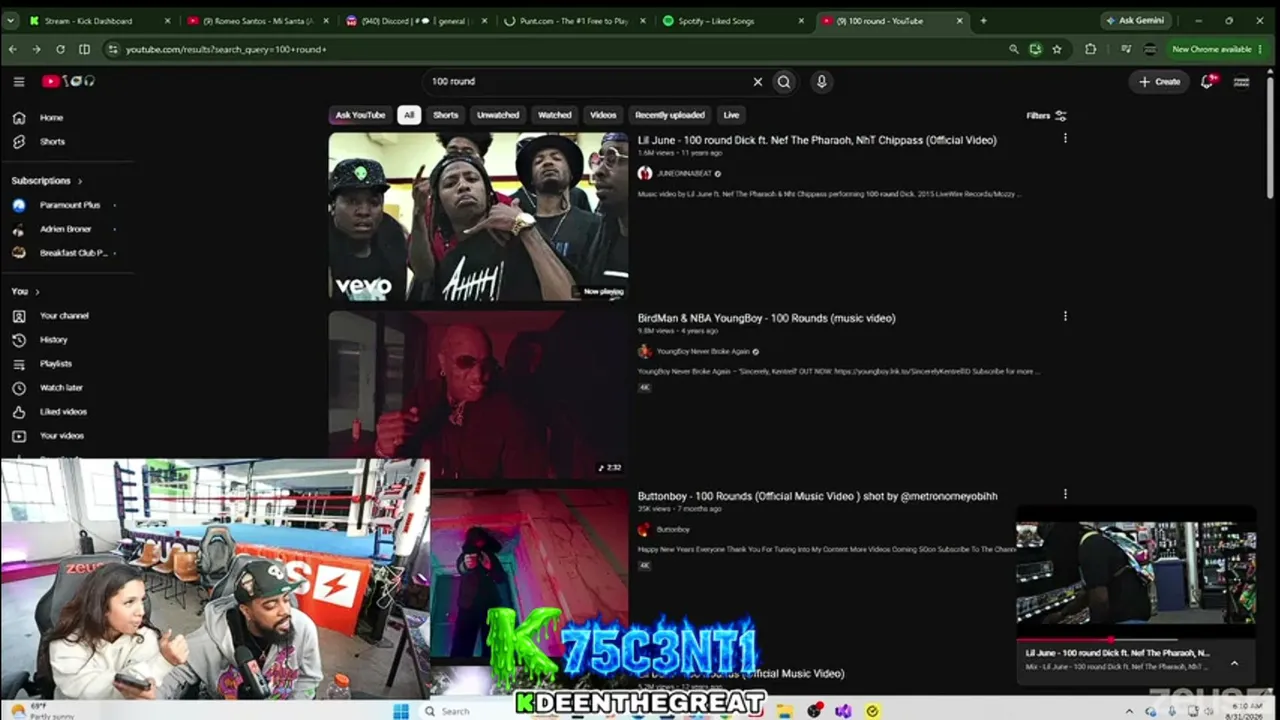Image resolution: width=1280 pixels, height=720 pixels.
Task: Show hidden system tray icons
Action: [x=1130, y=711]
